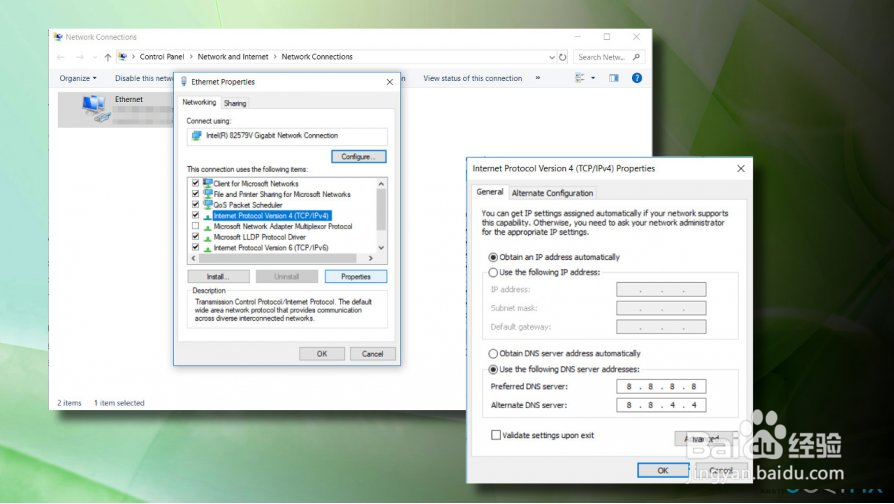
Task: Uncheck Client for Microsoft Networks
Action: [196, 184]
